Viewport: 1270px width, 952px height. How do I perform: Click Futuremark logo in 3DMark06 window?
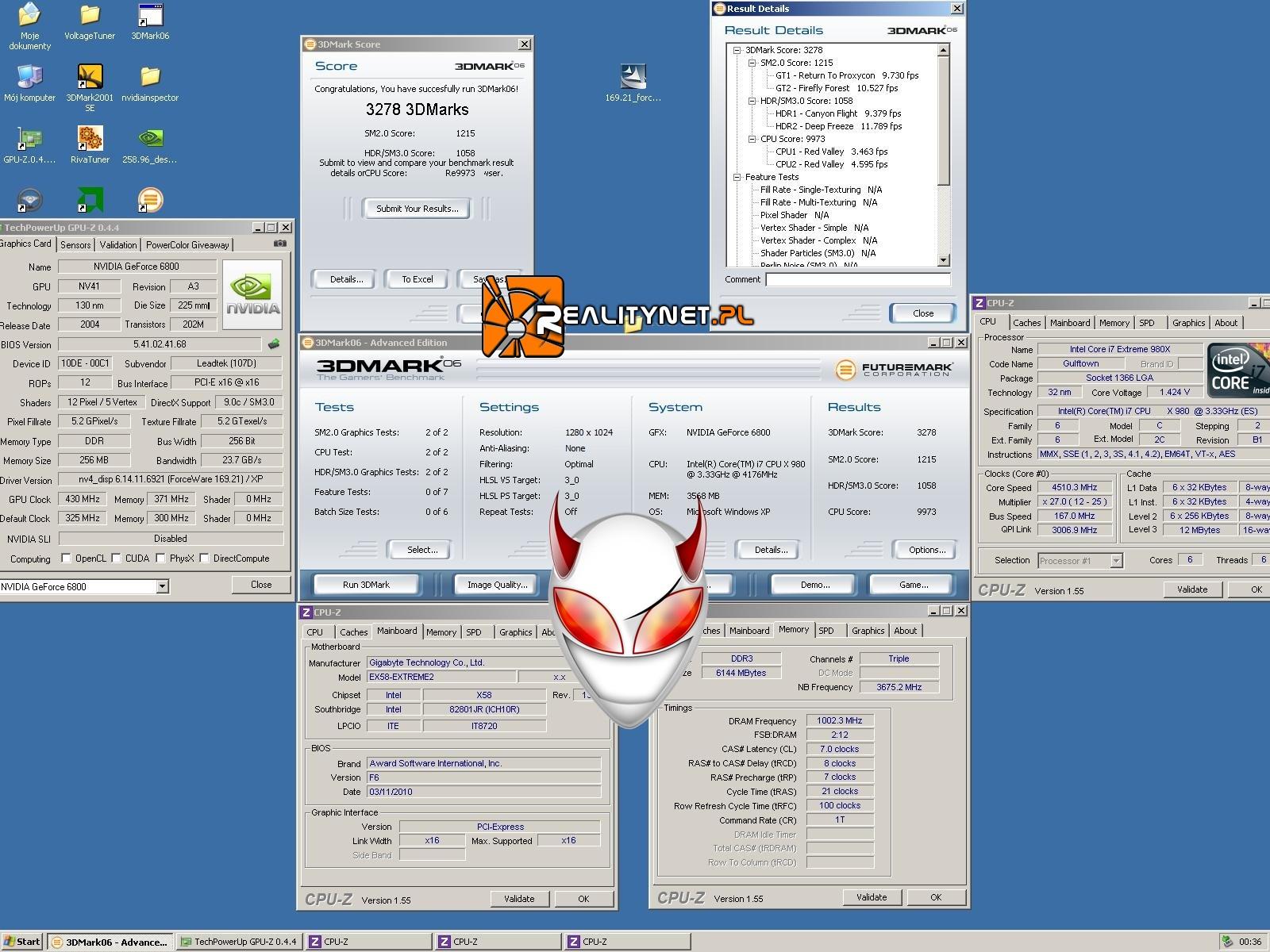click(894, 370)
